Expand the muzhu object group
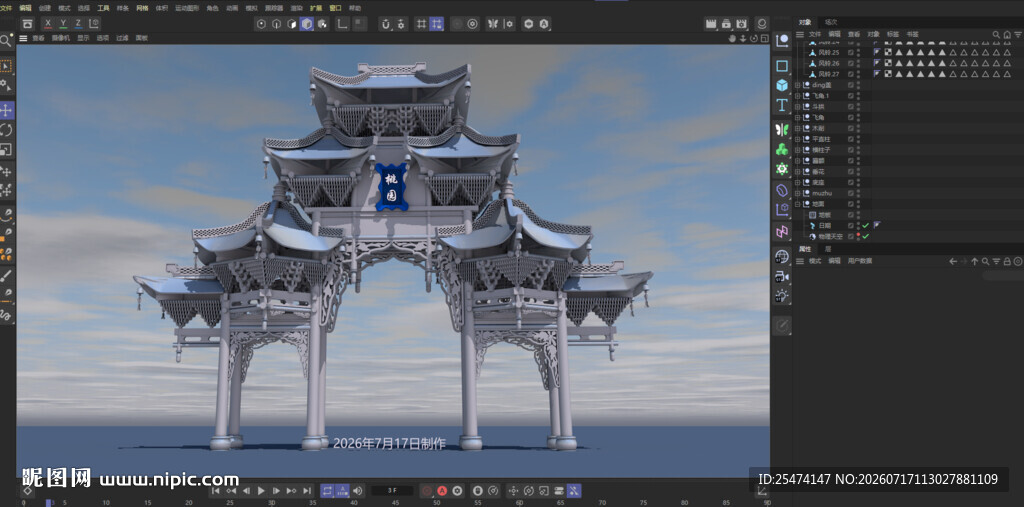The width and height of the screenshot is (1024, 507). [797, 193]
